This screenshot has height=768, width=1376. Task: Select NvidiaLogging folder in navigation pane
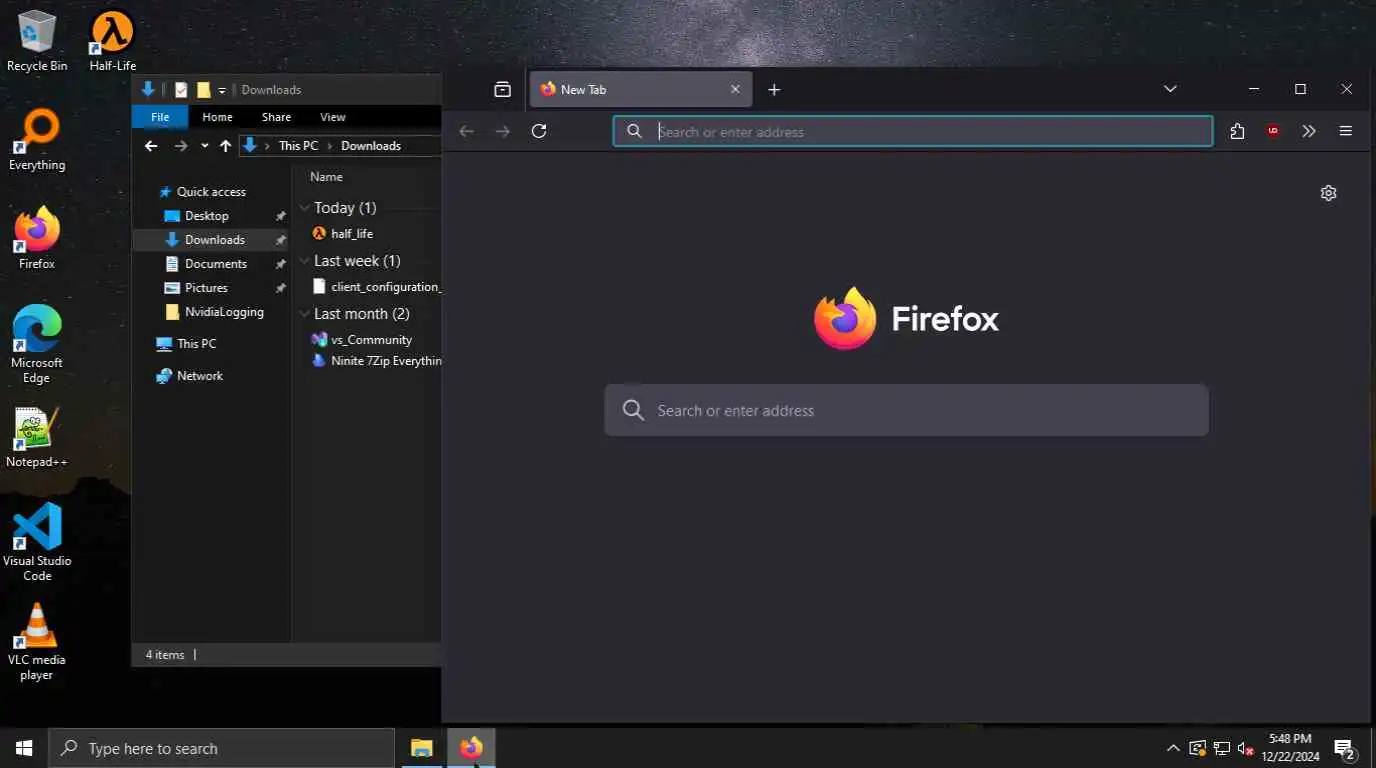point(214,312)
